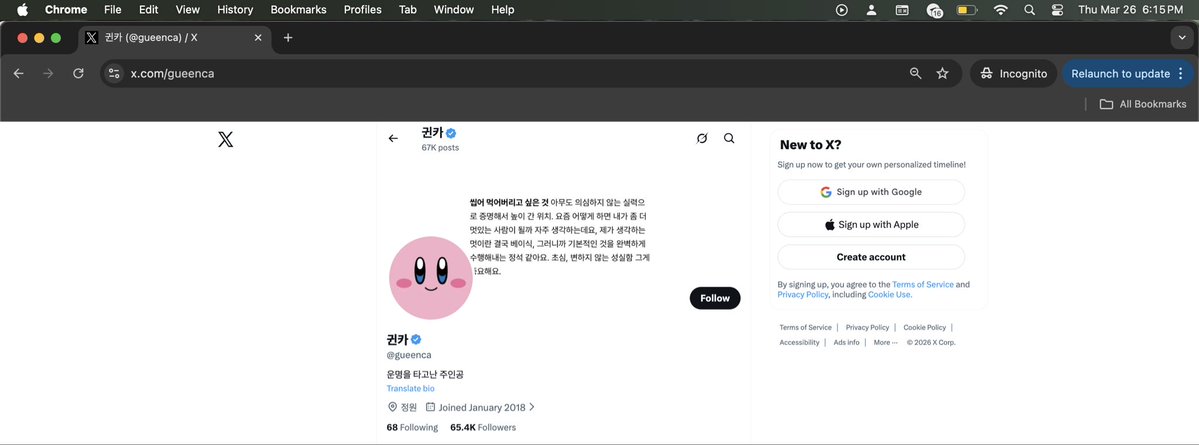This screenshot has width=1199, height=445.
Task: Open Spotlight search in menu bar
Action: pos(1029,9)
